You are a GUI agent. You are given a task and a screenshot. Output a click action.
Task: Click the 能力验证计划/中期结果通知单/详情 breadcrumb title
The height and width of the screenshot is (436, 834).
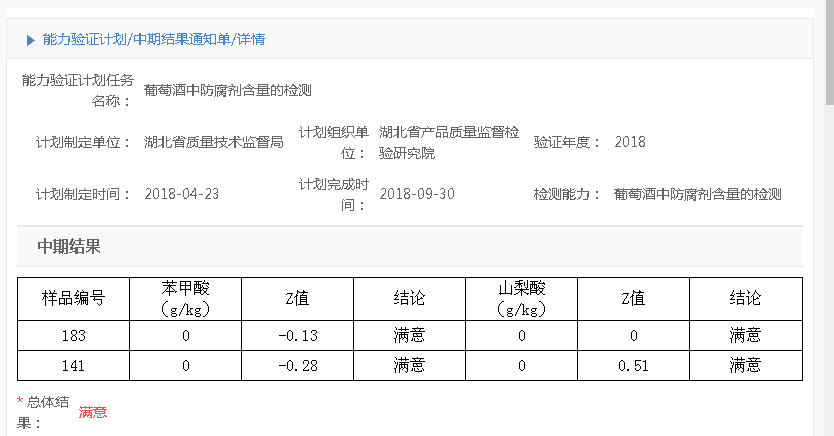(153, 40)
